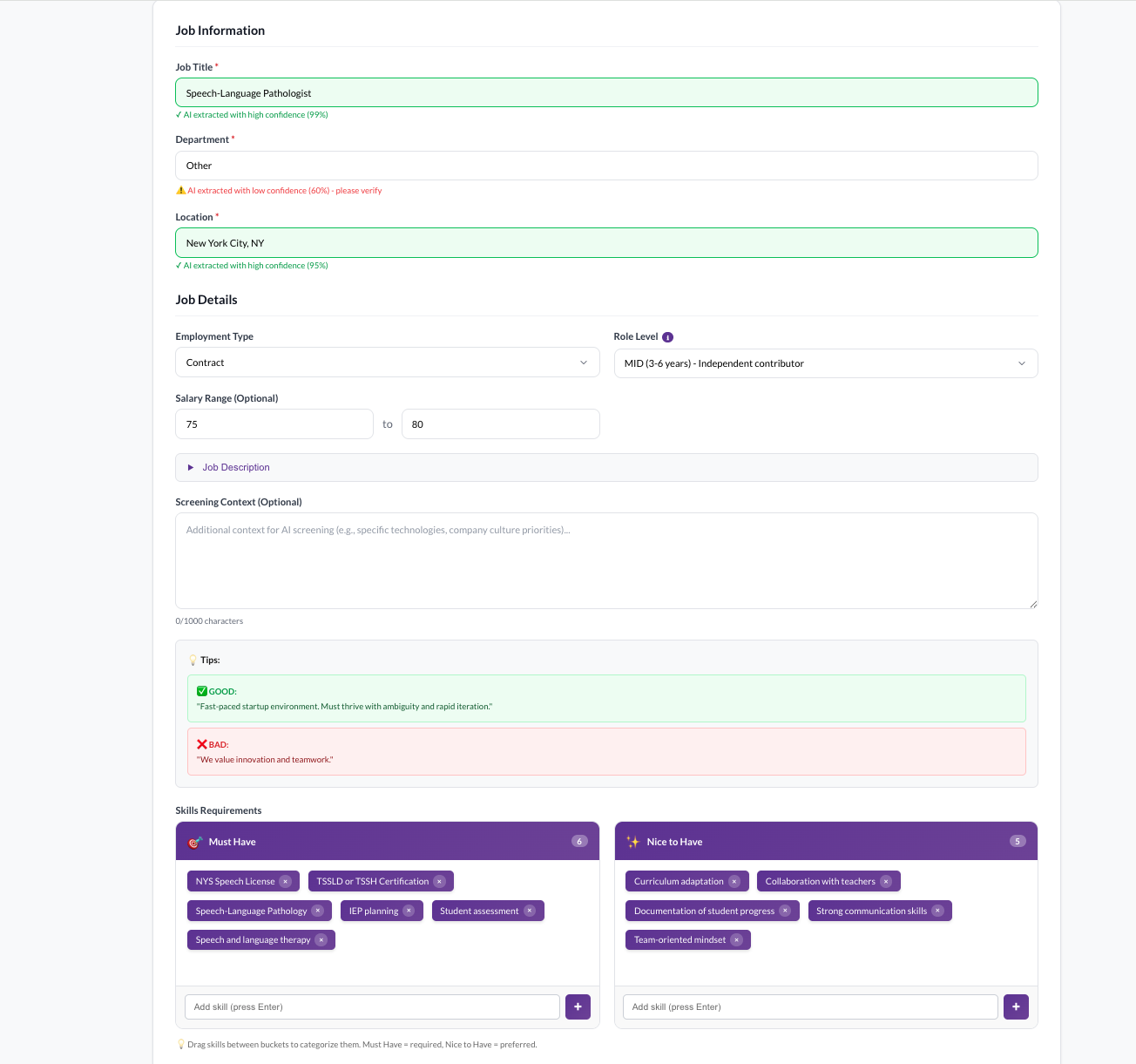Expand the Job Description section
Screen dimensions: 1136x1064
(x=607, y=468)
